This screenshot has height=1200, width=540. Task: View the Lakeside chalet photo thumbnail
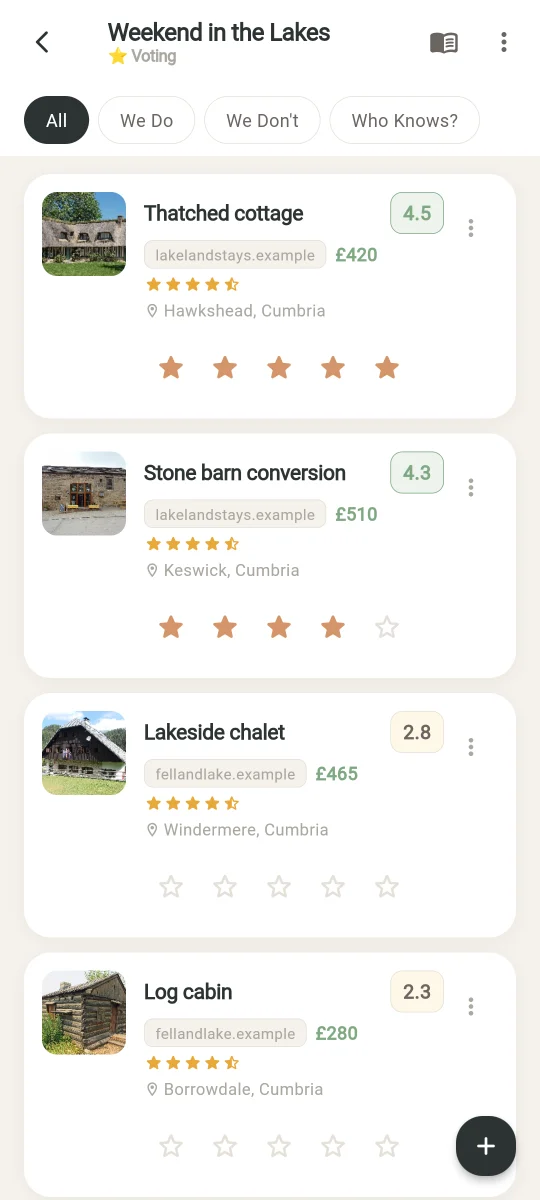84,753
